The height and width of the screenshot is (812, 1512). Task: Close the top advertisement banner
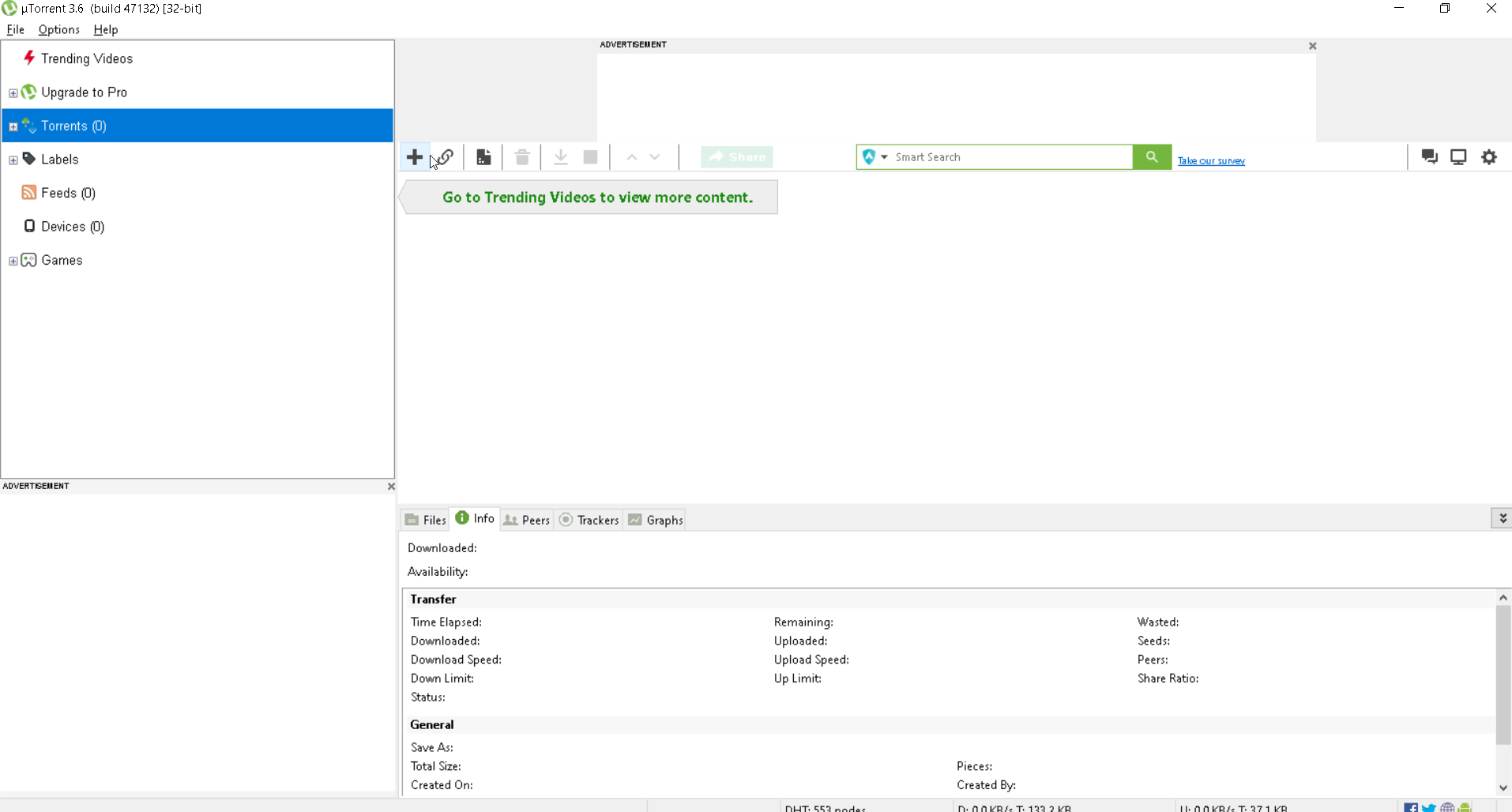pyautogui.click(x=1313, y=46)
